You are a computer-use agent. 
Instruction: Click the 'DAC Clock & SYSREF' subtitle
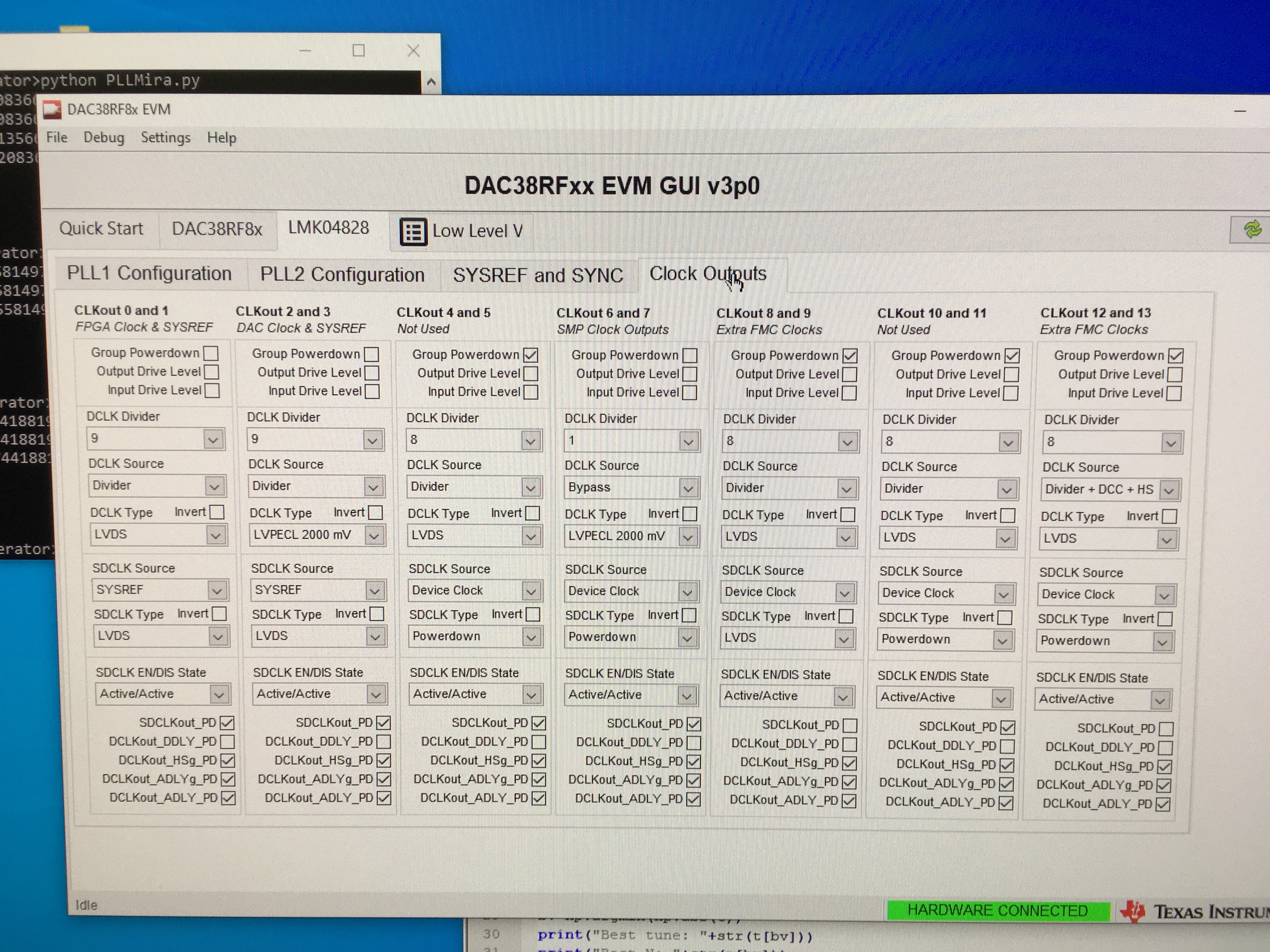pos(301,328)
